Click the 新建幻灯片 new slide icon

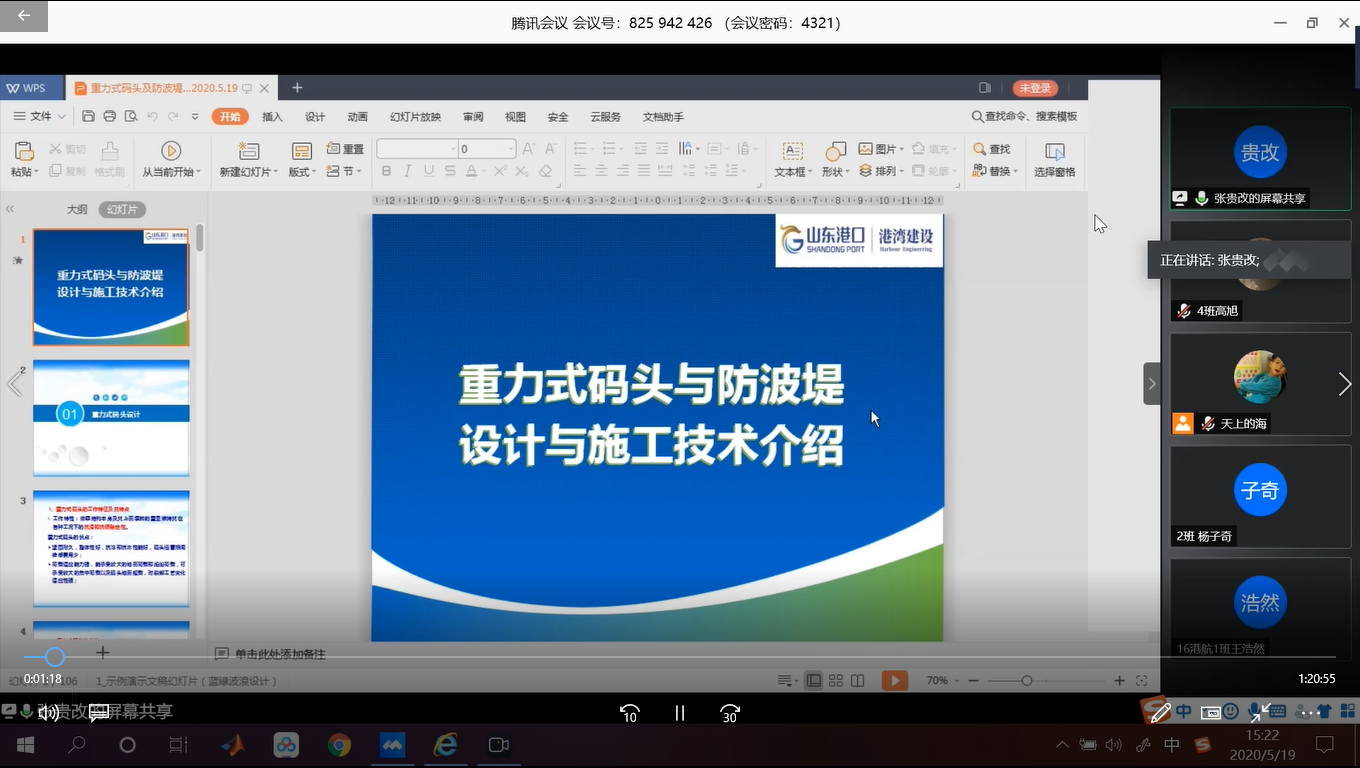coord(248,151)
